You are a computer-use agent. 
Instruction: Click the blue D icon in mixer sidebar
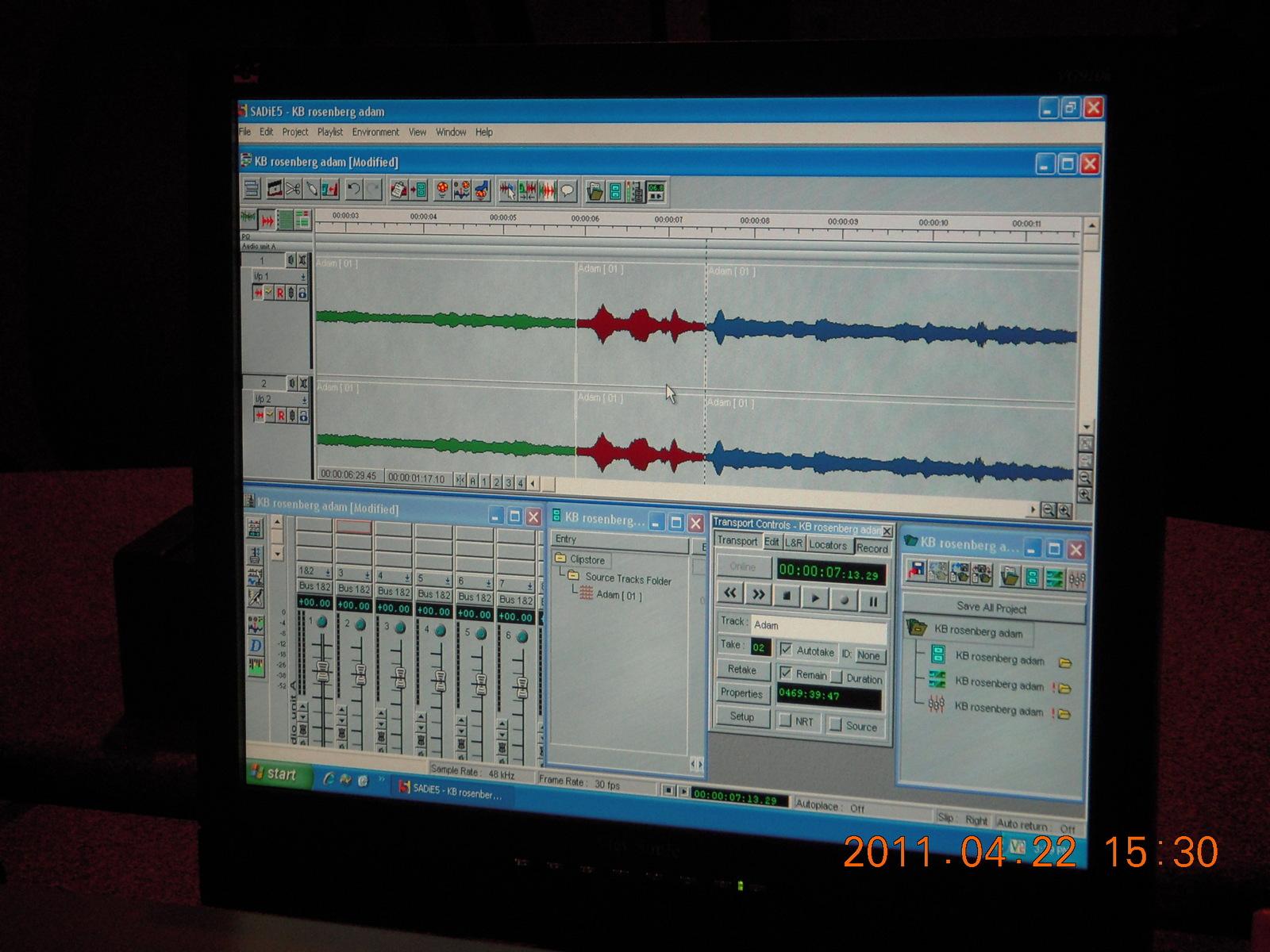tap(256, 646)
